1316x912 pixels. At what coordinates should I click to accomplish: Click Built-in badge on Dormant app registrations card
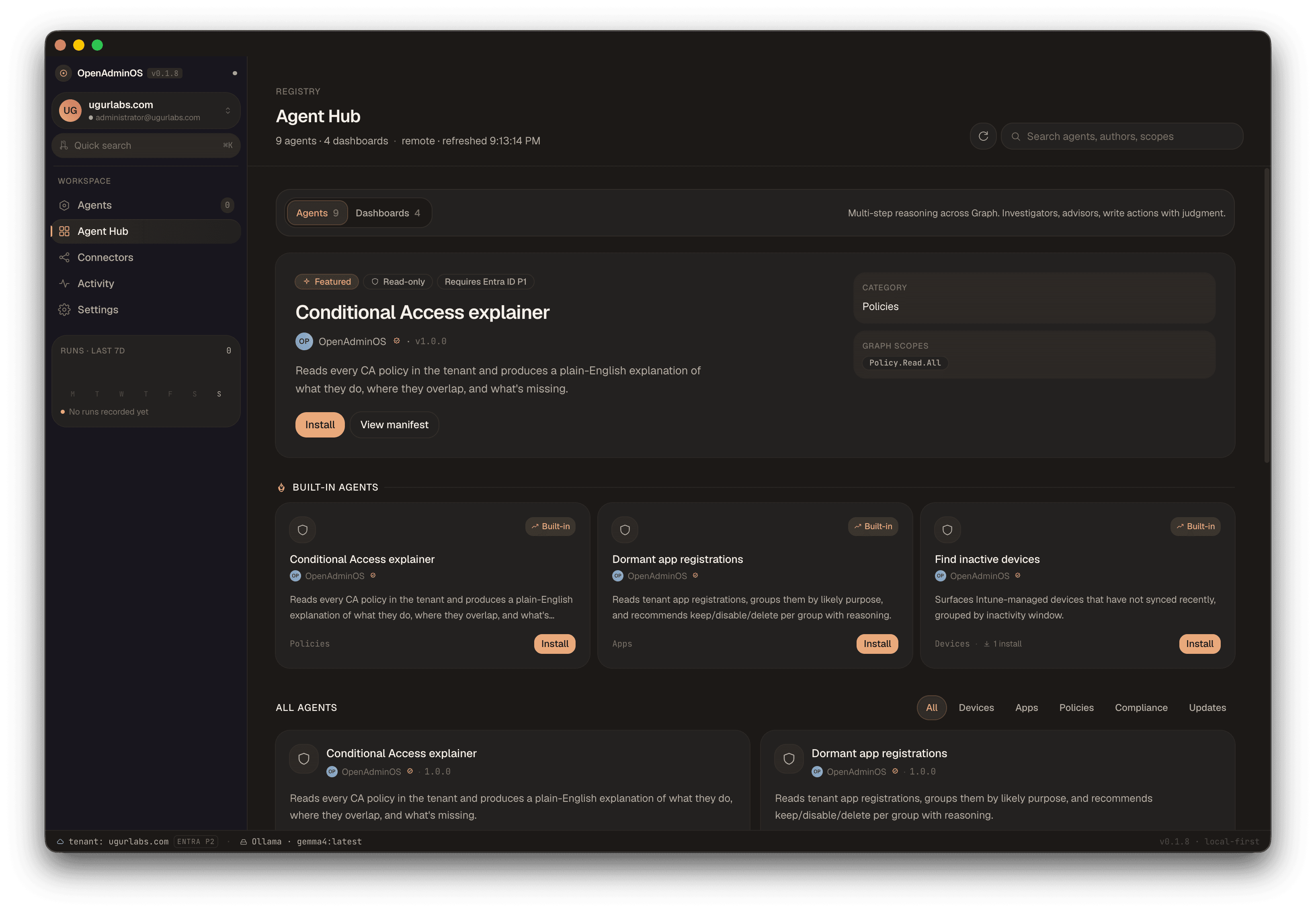873,526
